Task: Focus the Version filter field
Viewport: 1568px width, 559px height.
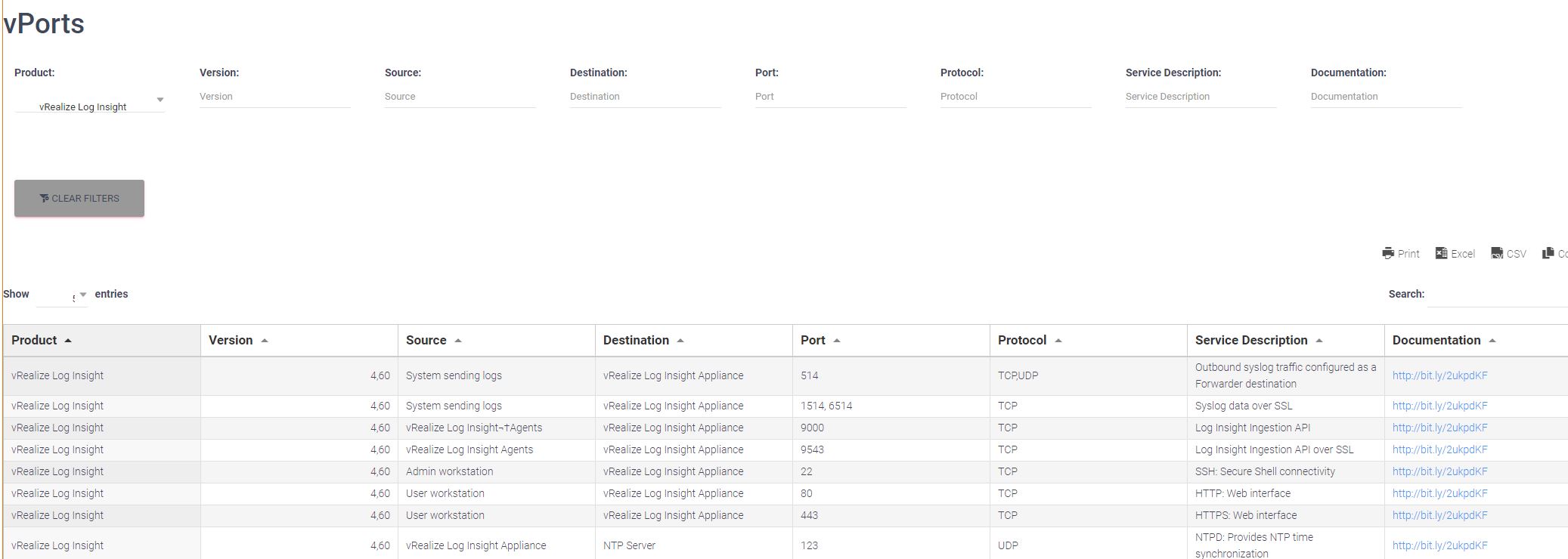Action: click(x=274, y=97)
